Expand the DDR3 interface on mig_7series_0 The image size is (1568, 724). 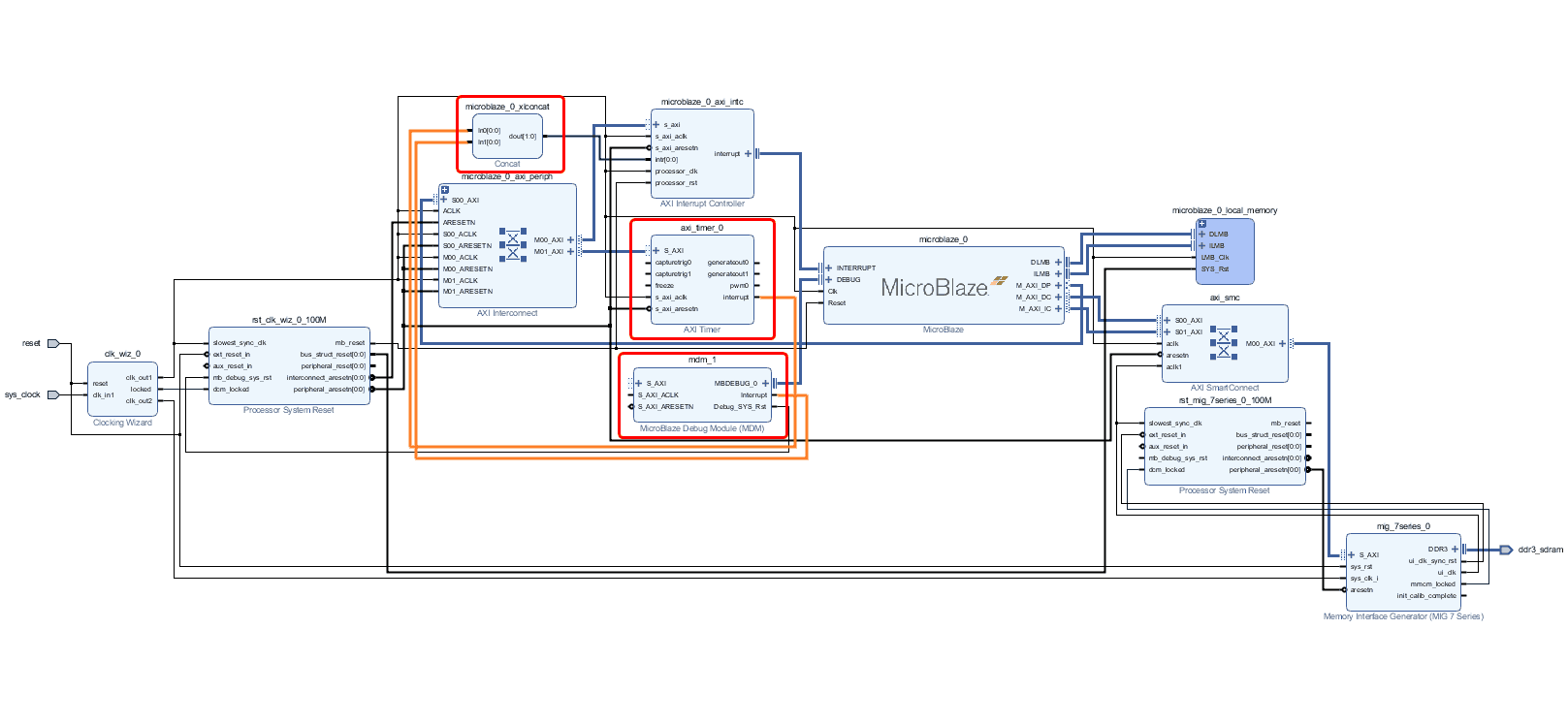1455,550
